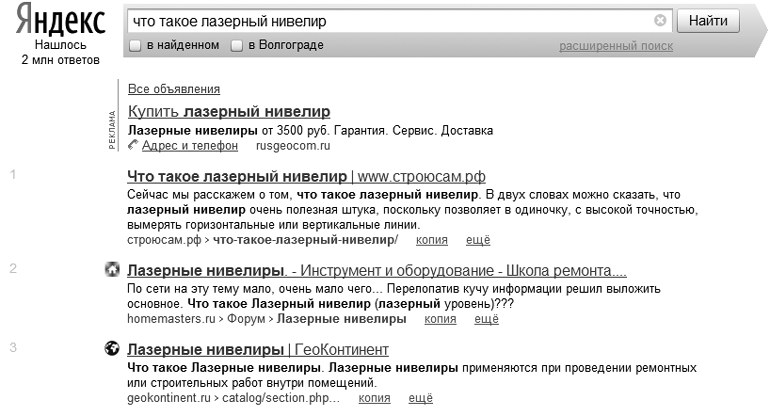Click the homemasters.ru favicon beside the second result
The image size is (770, 416).
coord(112,270)
